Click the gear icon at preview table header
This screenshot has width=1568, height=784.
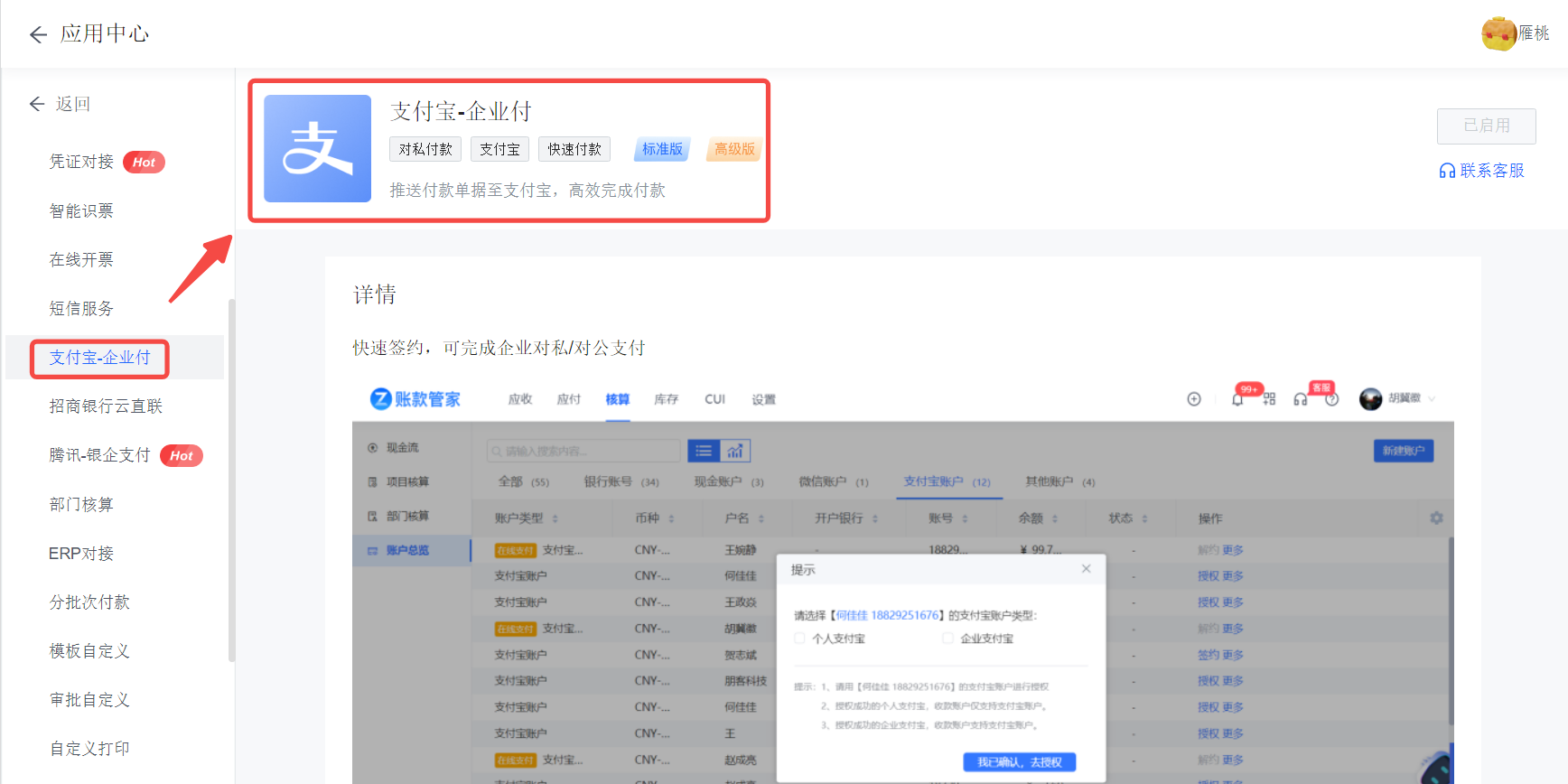[x=1436, y=518]
